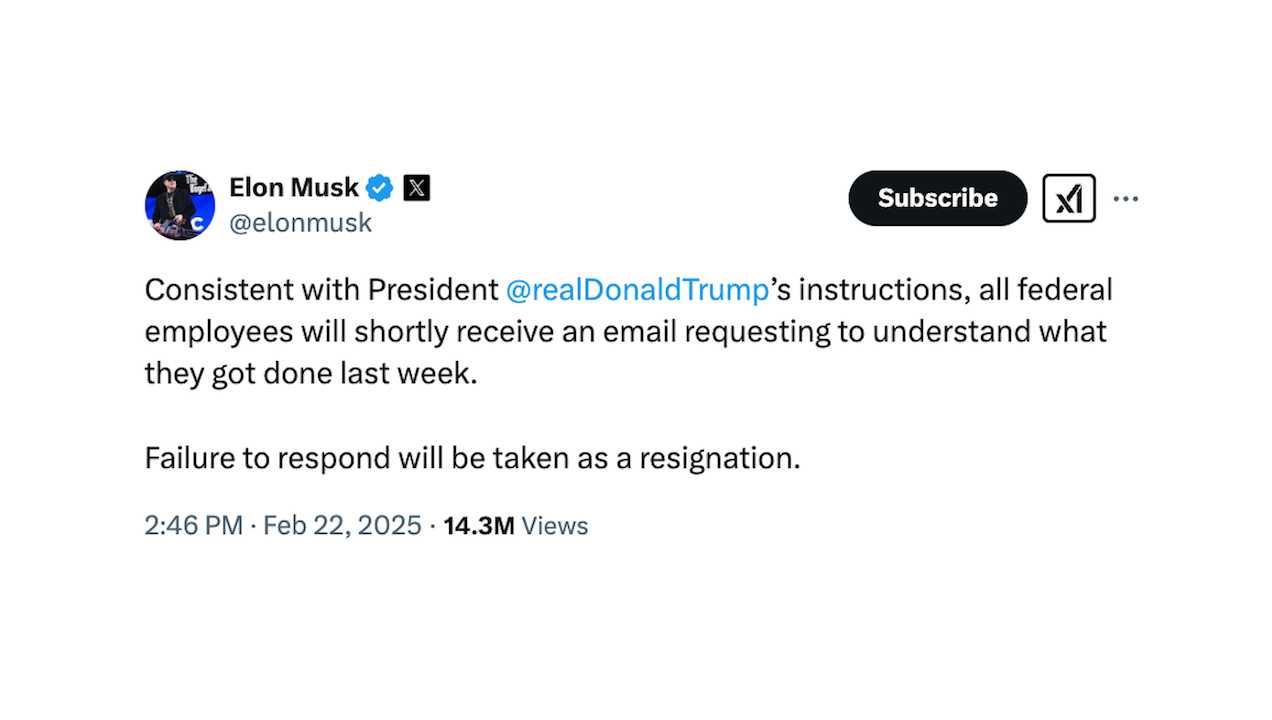The height and width of the screenshot is (720, 1272).
Task: Subscribe to Elon Musk's account
Action: click(938, 198)
